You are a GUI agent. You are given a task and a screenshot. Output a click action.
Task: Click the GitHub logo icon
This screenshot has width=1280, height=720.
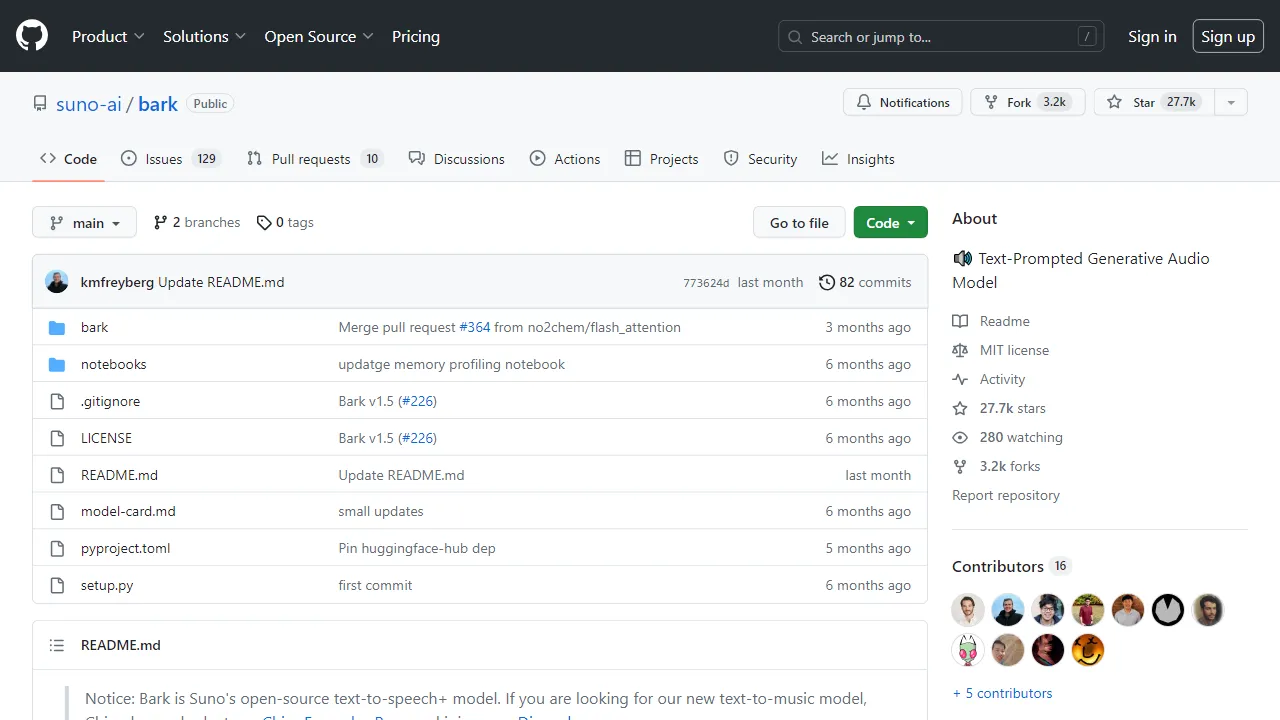[32, 36]
